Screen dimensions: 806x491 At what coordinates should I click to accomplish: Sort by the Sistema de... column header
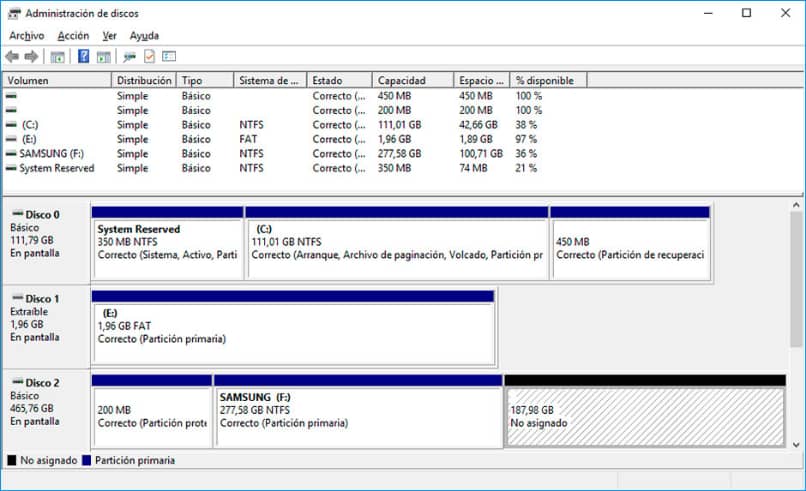pyautogui.click(x=270, y=80)
